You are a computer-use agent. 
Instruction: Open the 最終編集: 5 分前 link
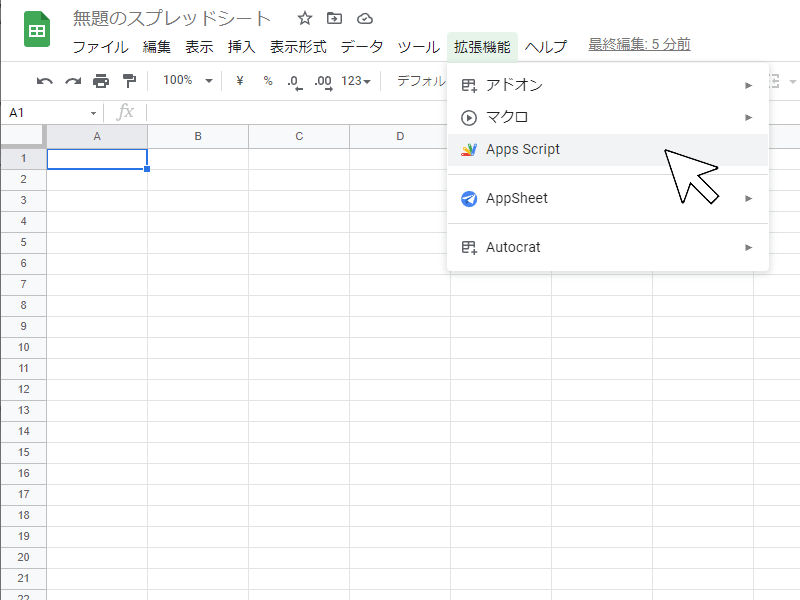[639, 44]
